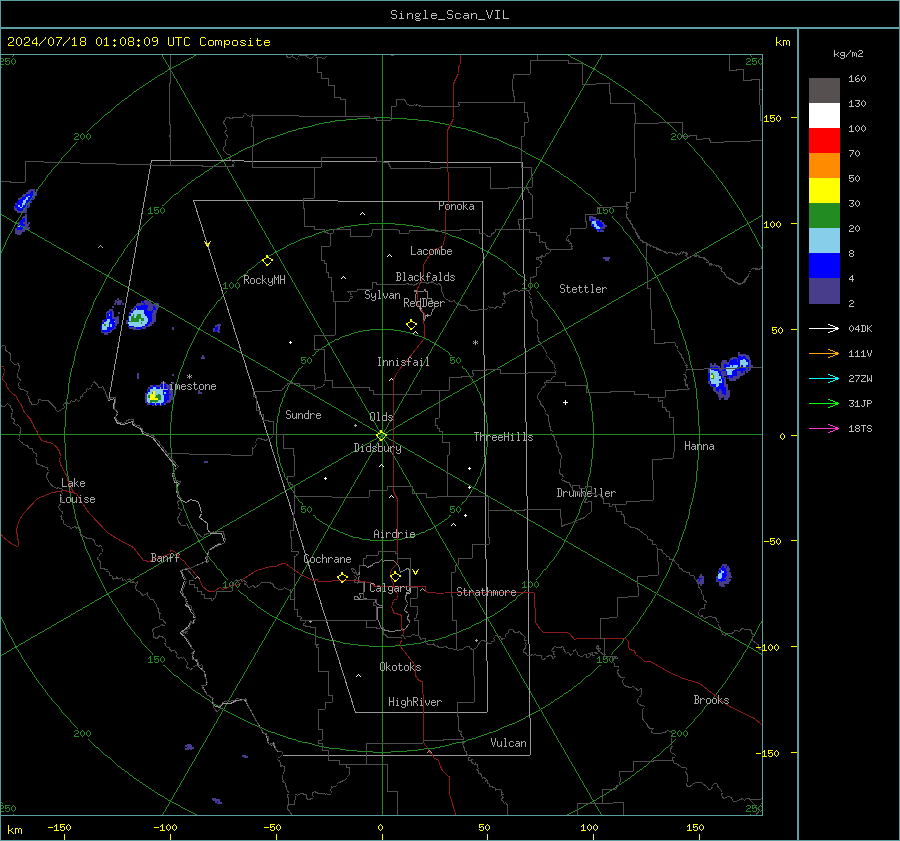Click the Stettler city label
Image resolution: width=900 pixels, height=841 pixels.
(583, 289)
